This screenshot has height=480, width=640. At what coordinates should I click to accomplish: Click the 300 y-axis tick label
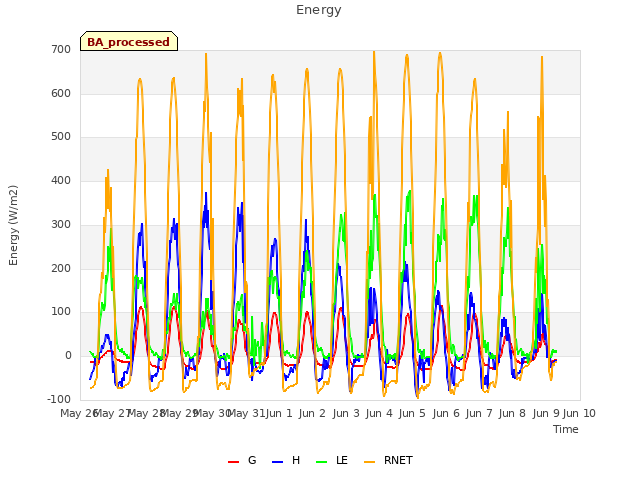click(61, 224)
